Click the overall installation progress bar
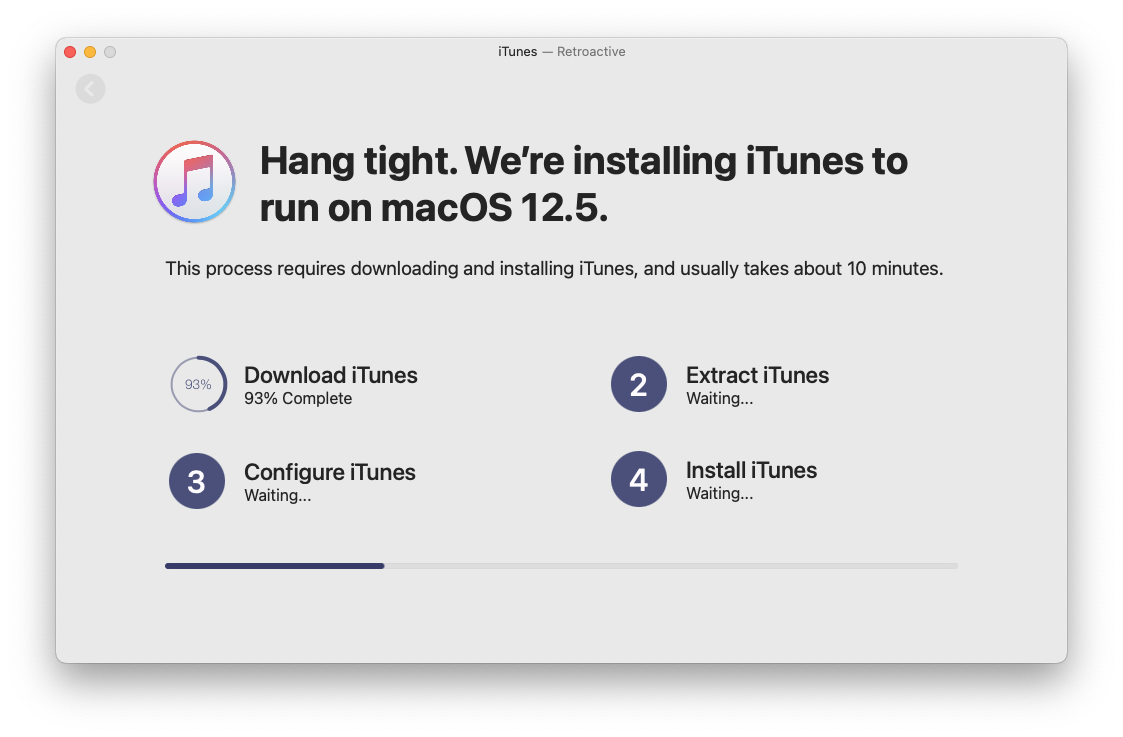 (x=562, y=566)
